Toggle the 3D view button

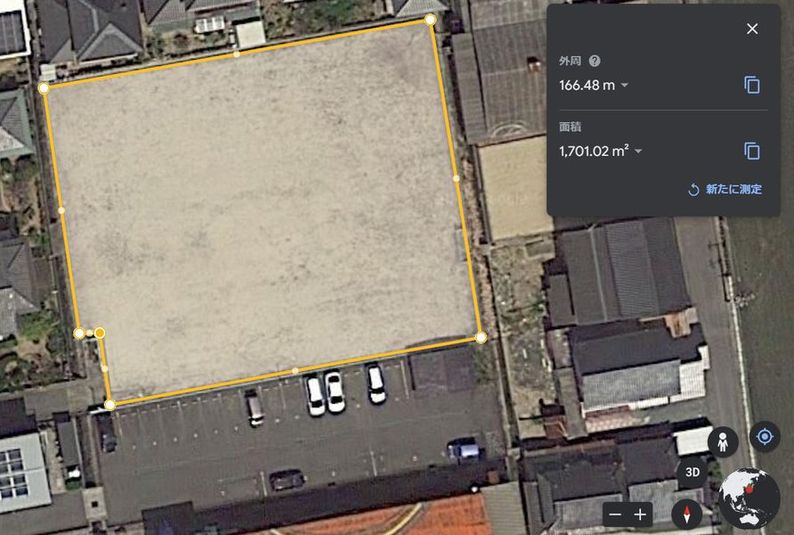692,472
